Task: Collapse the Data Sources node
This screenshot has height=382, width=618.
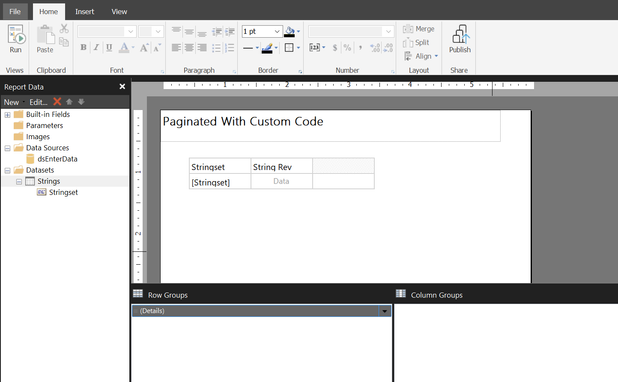Action: pos(7,148)
